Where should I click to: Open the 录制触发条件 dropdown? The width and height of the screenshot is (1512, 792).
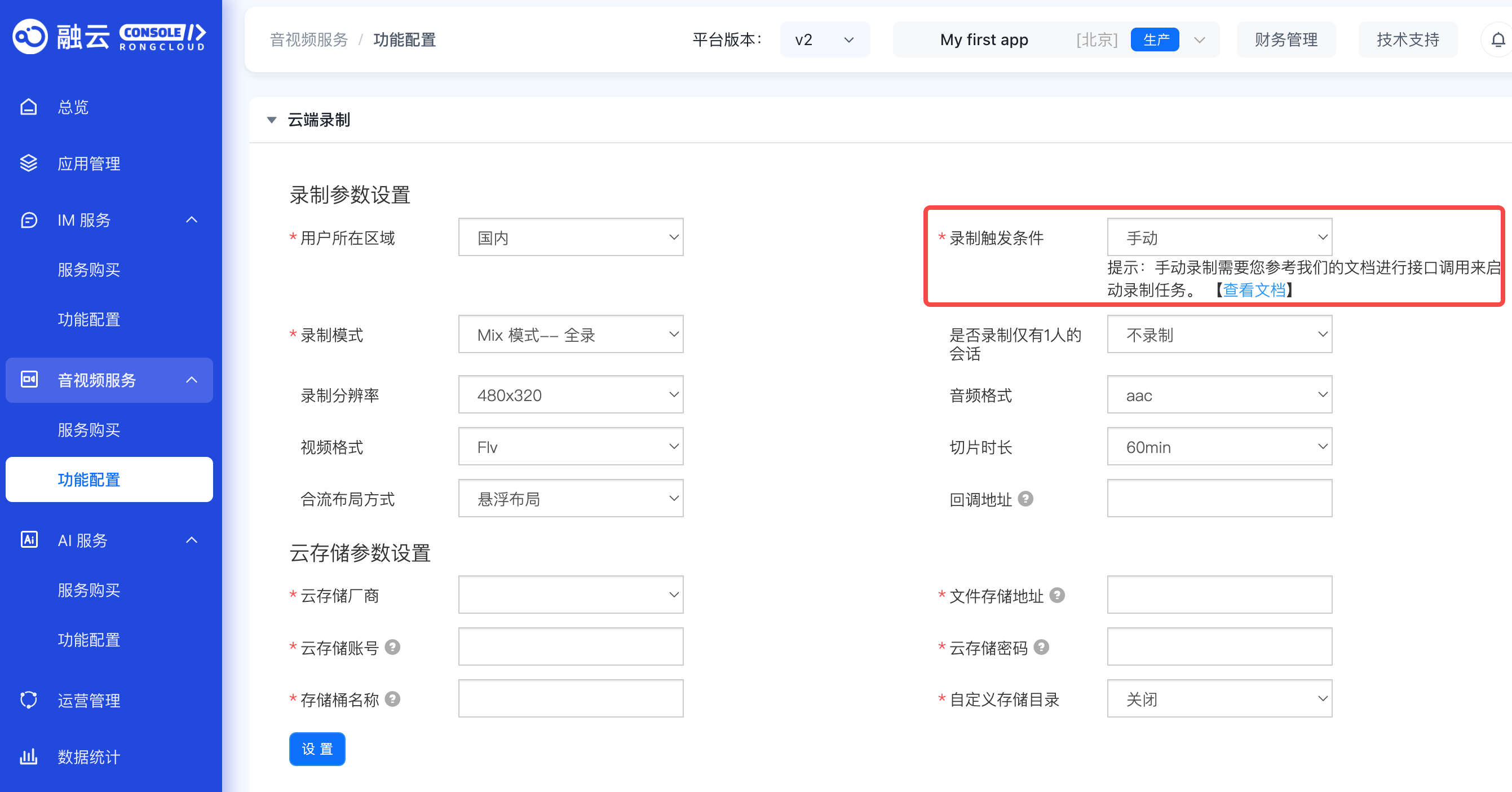click(x=1219, y=237)
